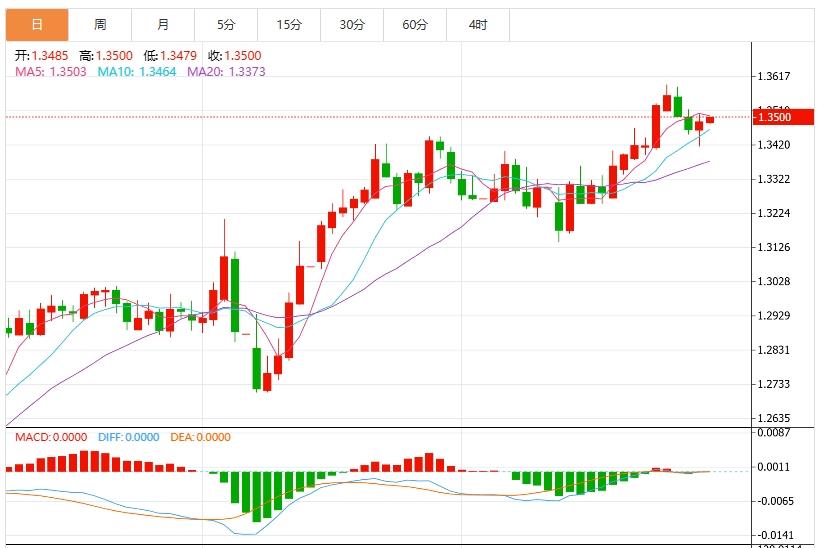Click the DIFF value label
This screenshot has height=548, width=823.
click(x=129, y=437)
